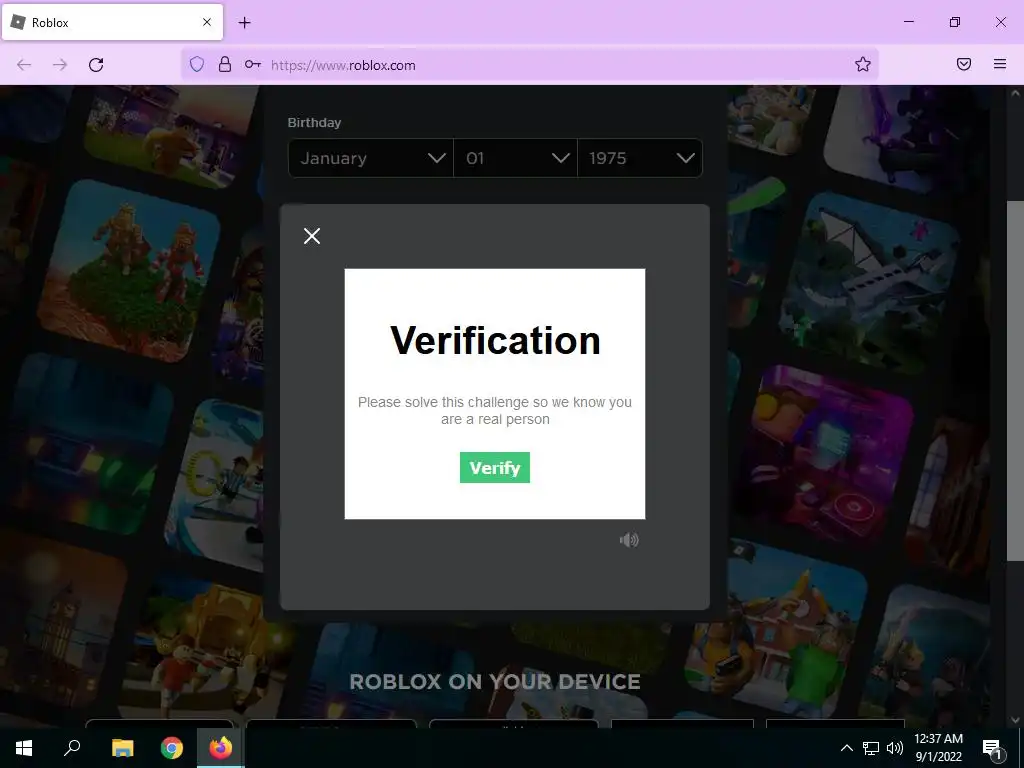The height and width of the screenshot is (768, 1024).
Task: Restore down the Firefox window
Action: (x=955, y=22)
